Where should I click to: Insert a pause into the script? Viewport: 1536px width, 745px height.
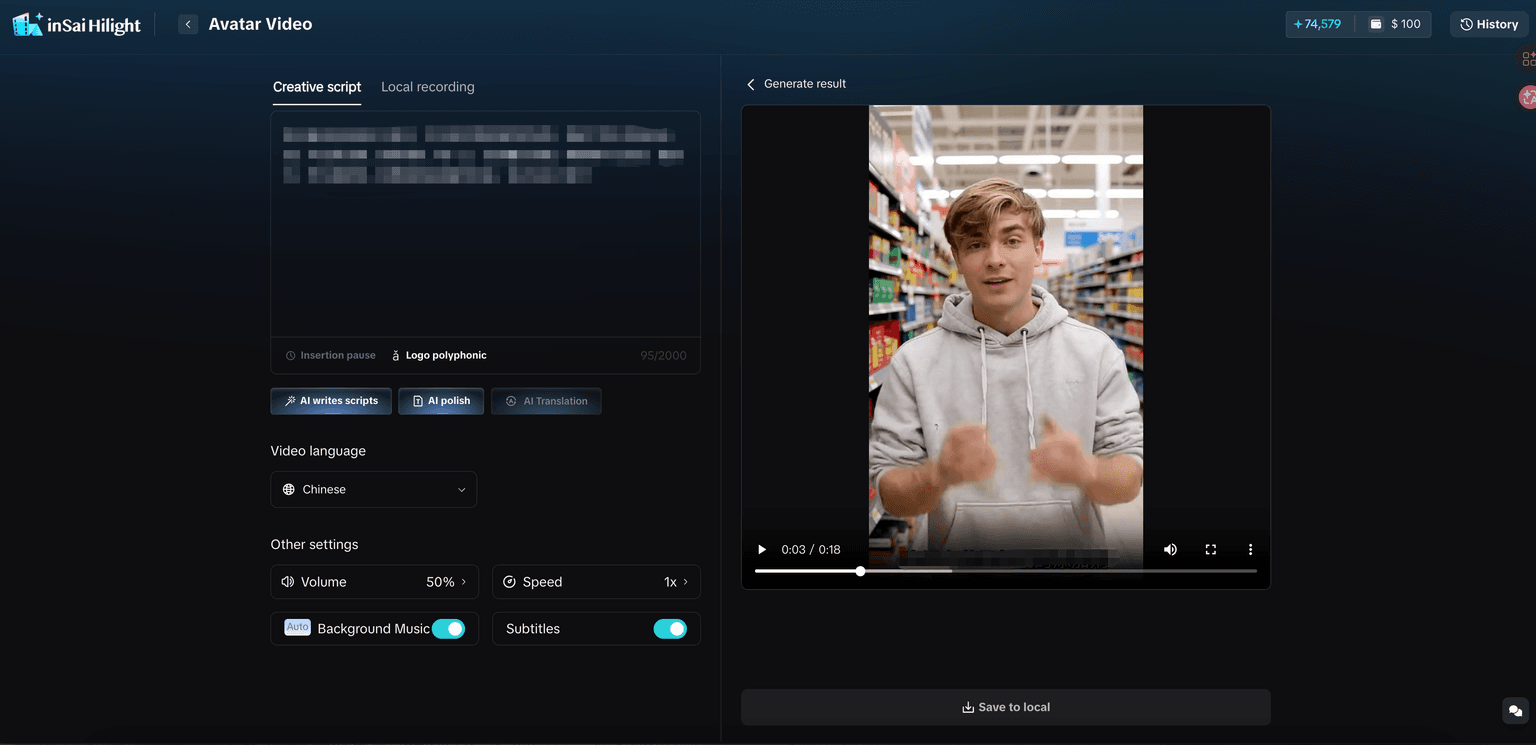[x=331, y=355]
